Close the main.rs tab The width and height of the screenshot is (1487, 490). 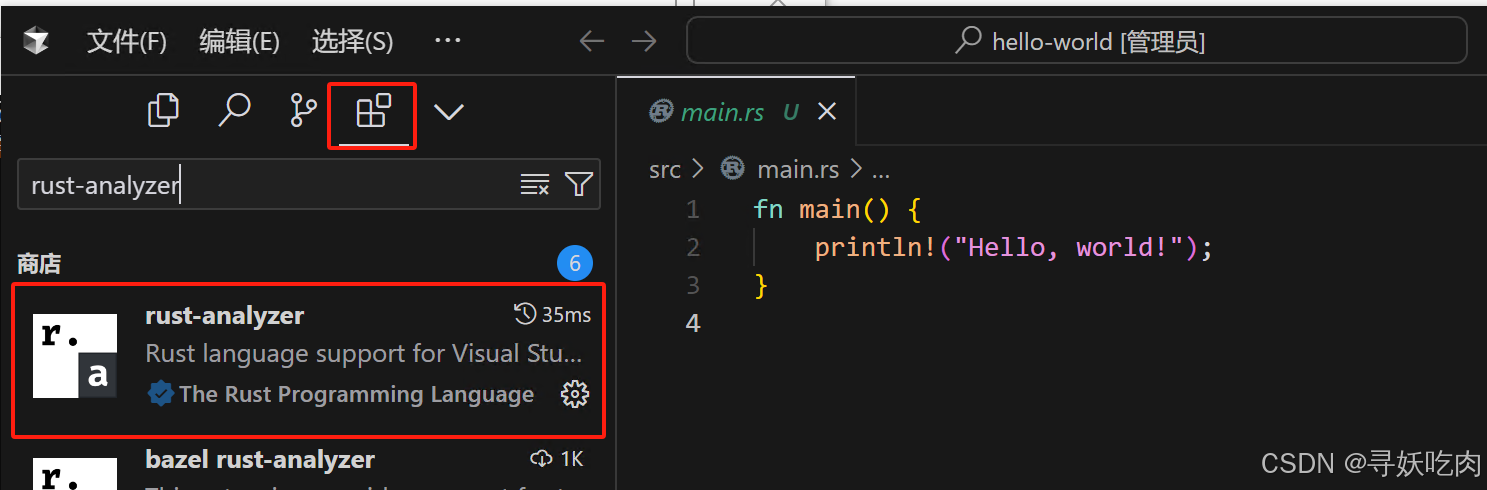827,113
